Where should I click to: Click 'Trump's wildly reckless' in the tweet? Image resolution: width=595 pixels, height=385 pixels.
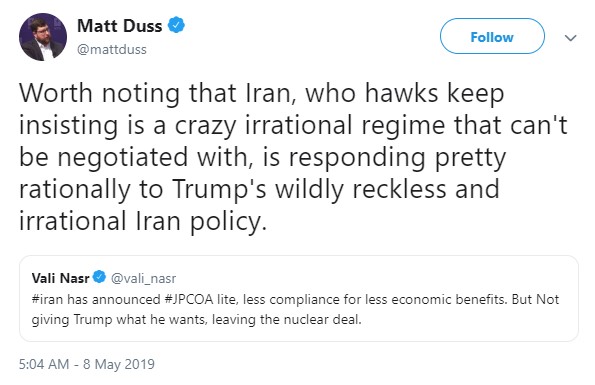[x=309, y=189]
